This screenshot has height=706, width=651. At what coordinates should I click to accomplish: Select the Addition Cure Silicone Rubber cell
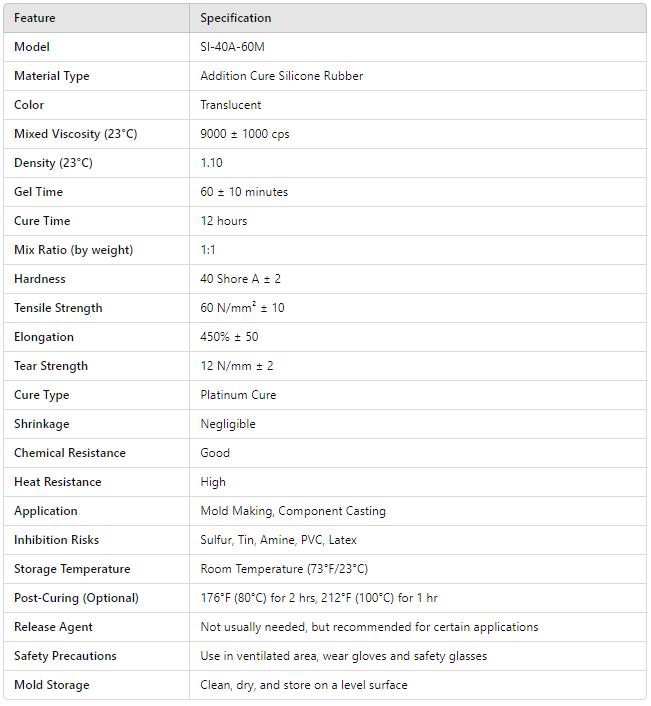click(x=281, y=76)
